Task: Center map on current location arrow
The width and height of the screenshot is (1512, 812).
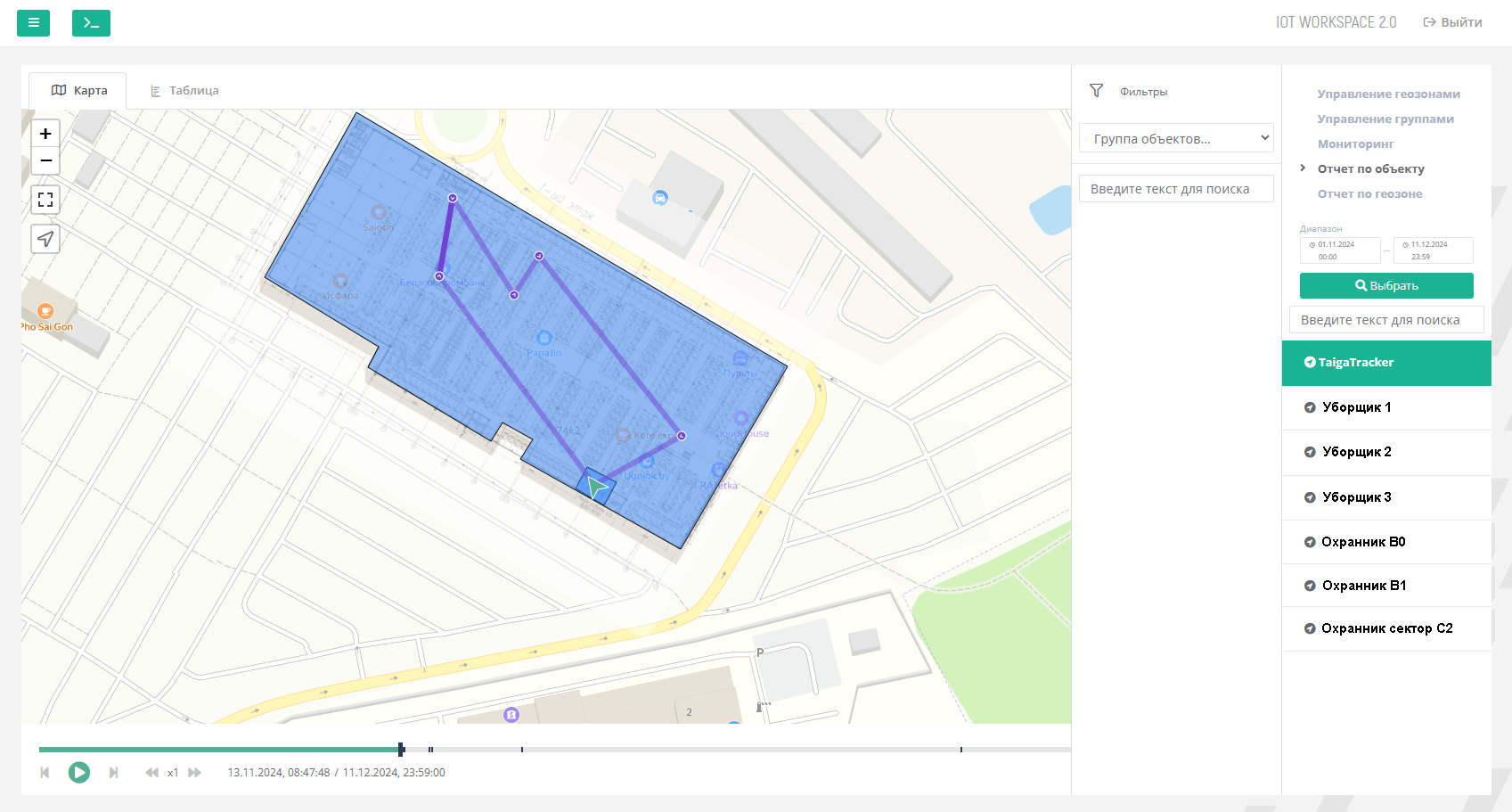Action: pyautogui.click(x=45, y=239)
